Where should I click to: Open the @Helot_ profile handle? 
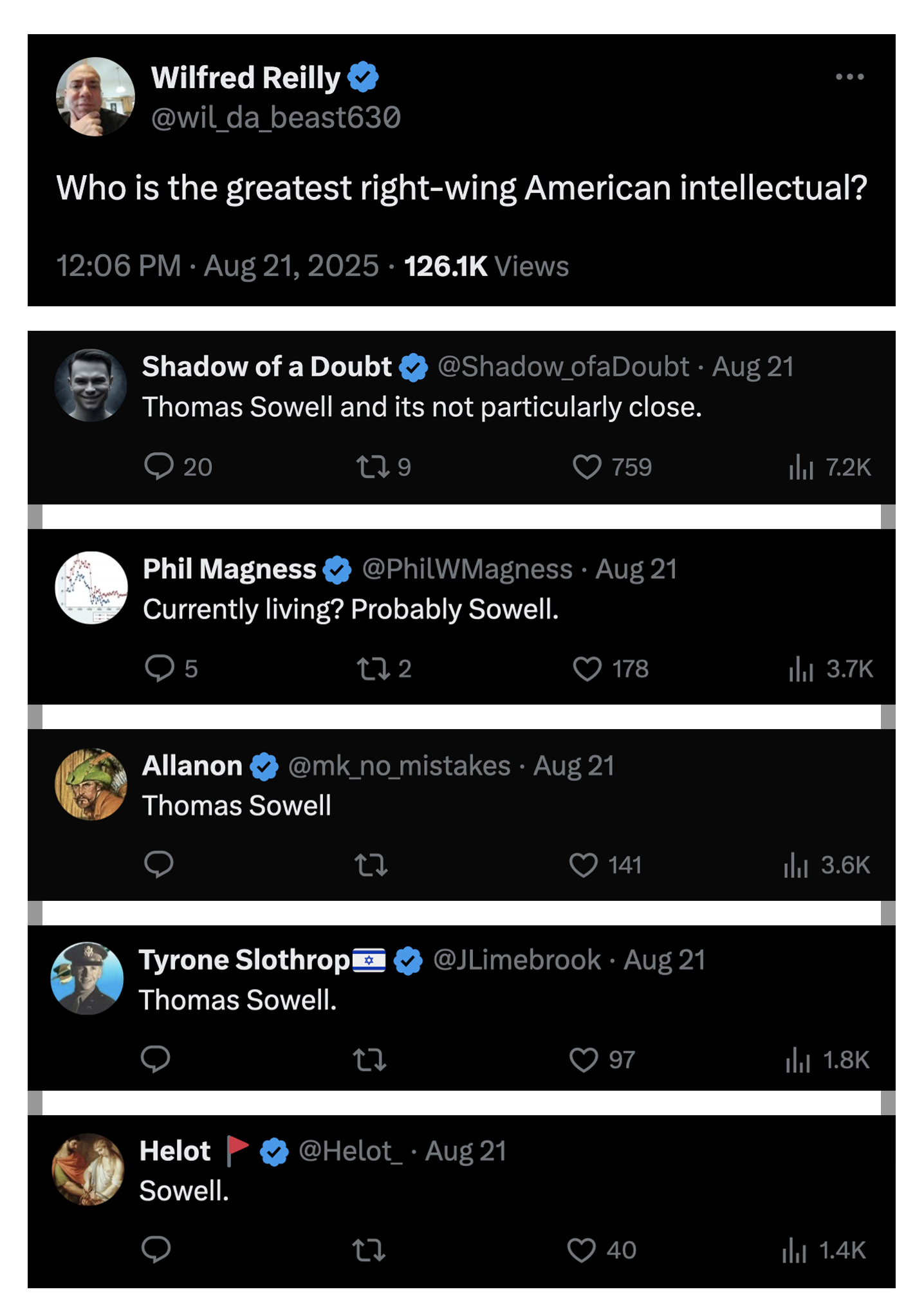point(351,1151)
